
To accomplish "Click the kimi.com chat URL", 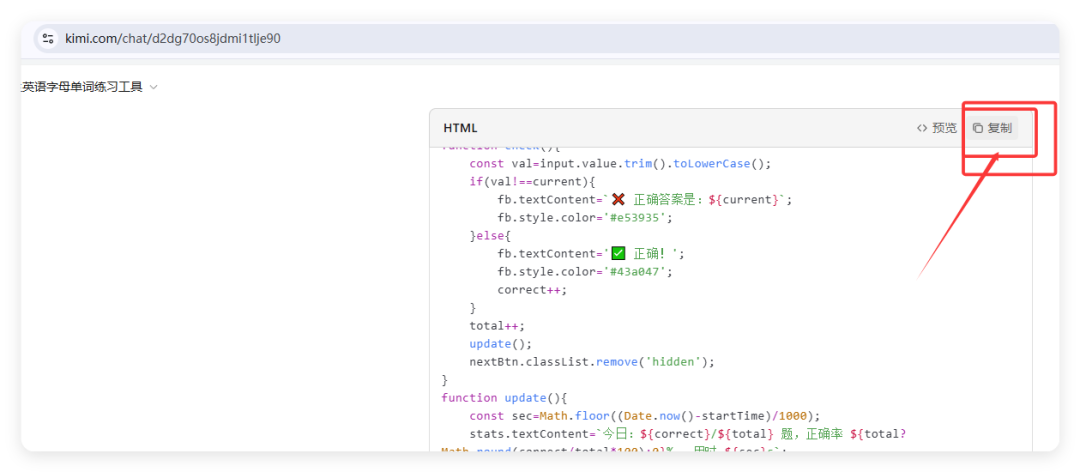I will click(173, 39).
